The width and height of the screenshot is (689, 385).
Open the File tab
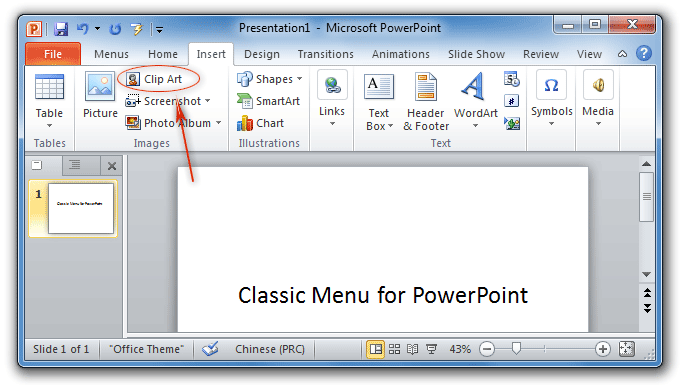[53, 54]
